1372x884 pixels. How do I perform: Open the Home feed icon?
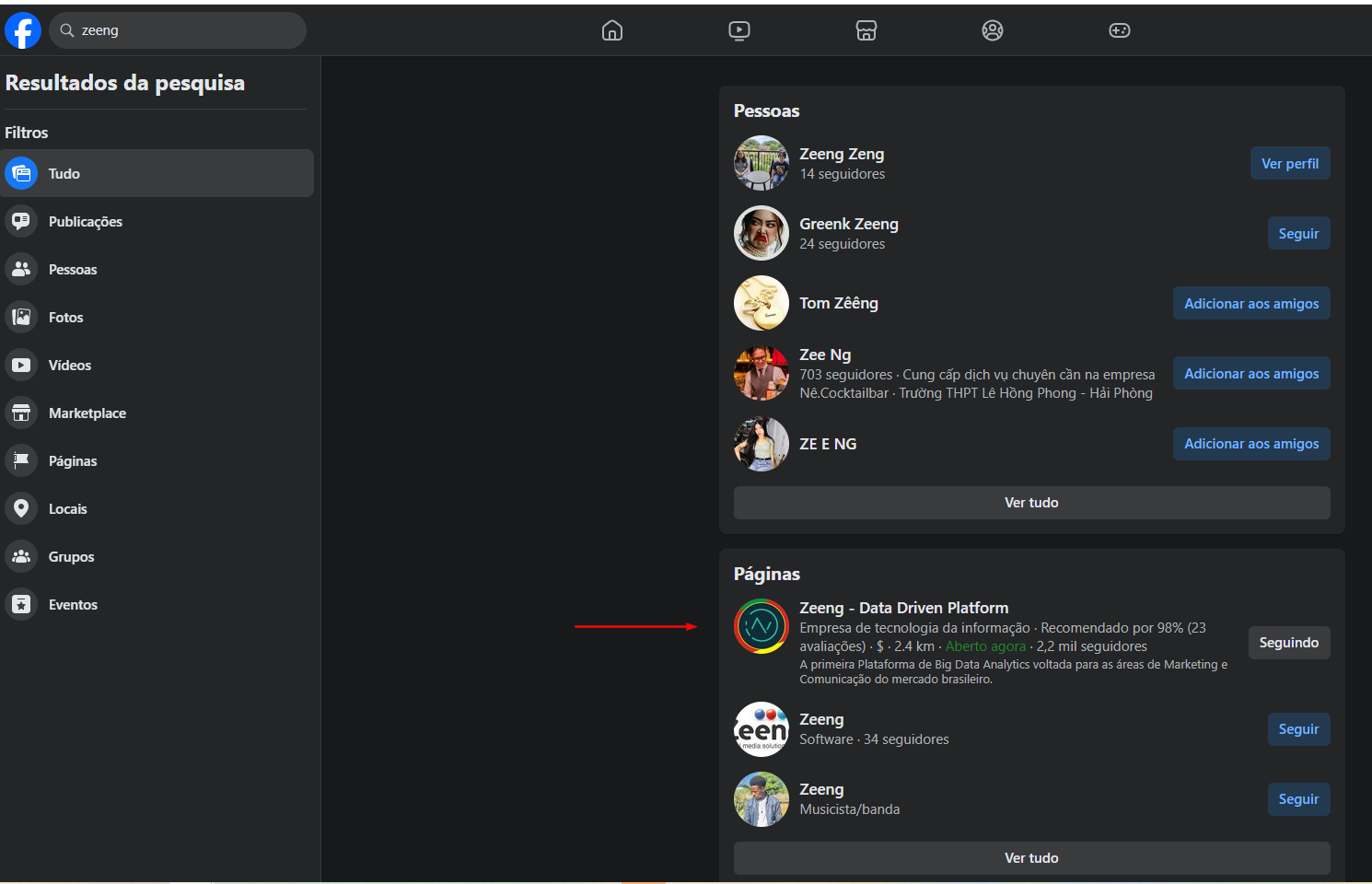(612, 30)
